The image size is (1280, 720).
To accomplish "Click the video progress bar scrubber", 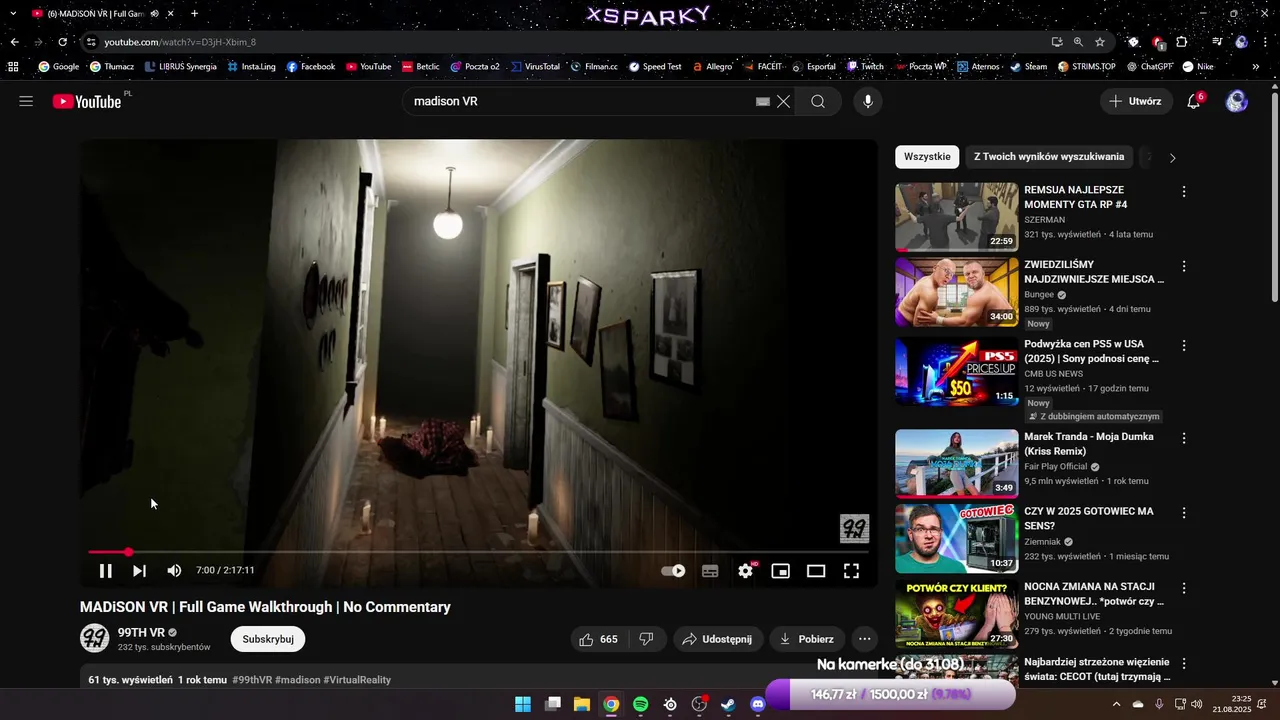I will pos(128,552).
